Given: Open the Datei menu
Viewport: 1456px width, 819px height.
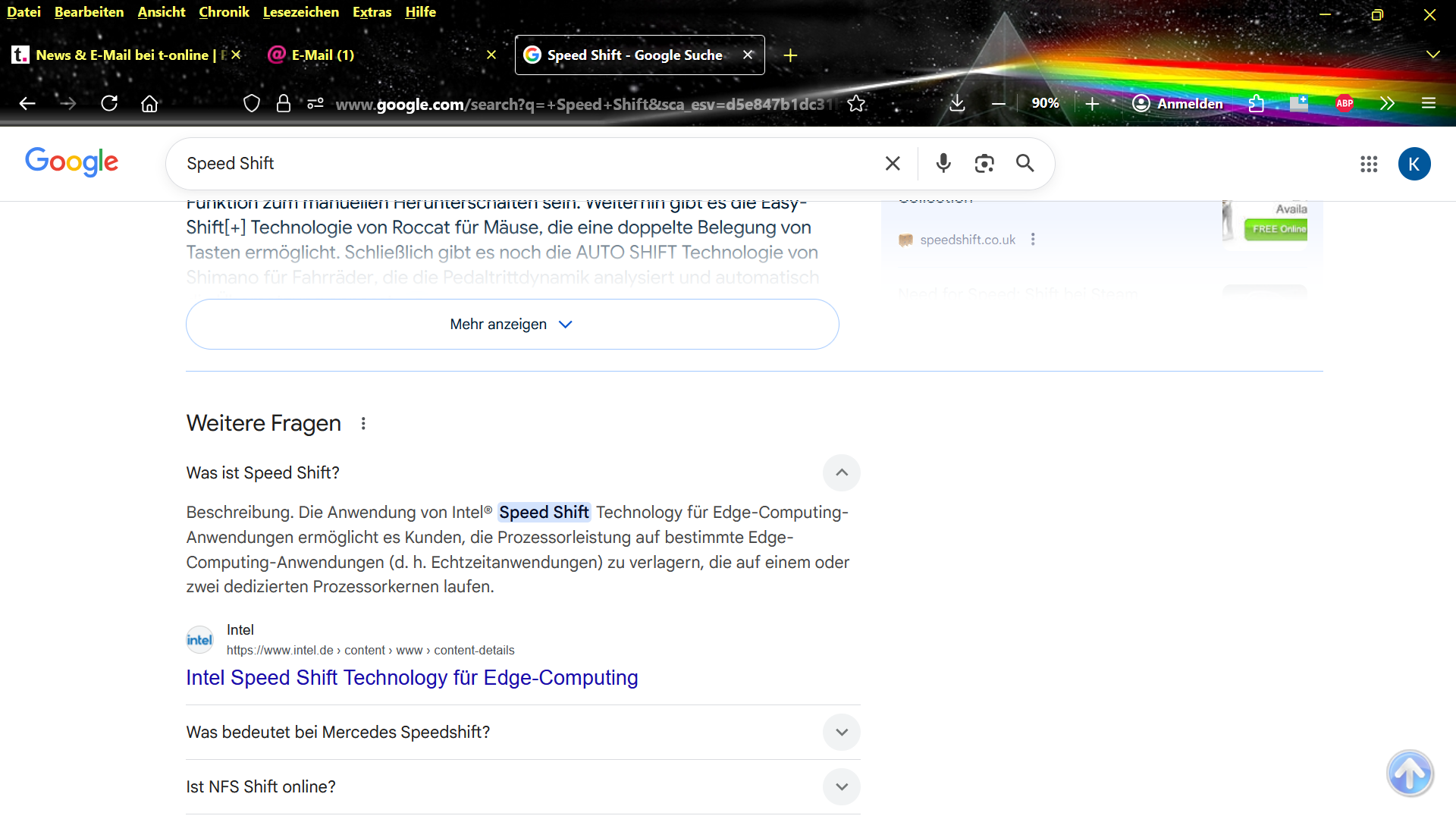Looking at the screenshot, I should tap(24, 12).
